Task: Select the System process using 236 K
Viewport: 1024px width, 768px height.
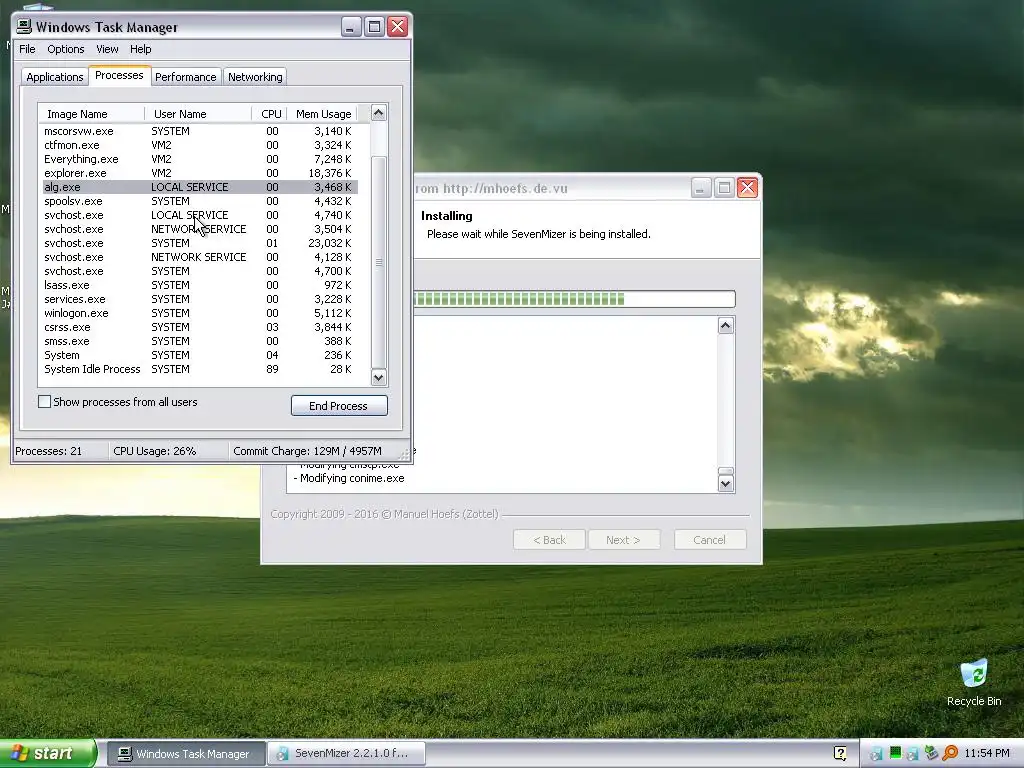Action: click(x=200, y=355)
